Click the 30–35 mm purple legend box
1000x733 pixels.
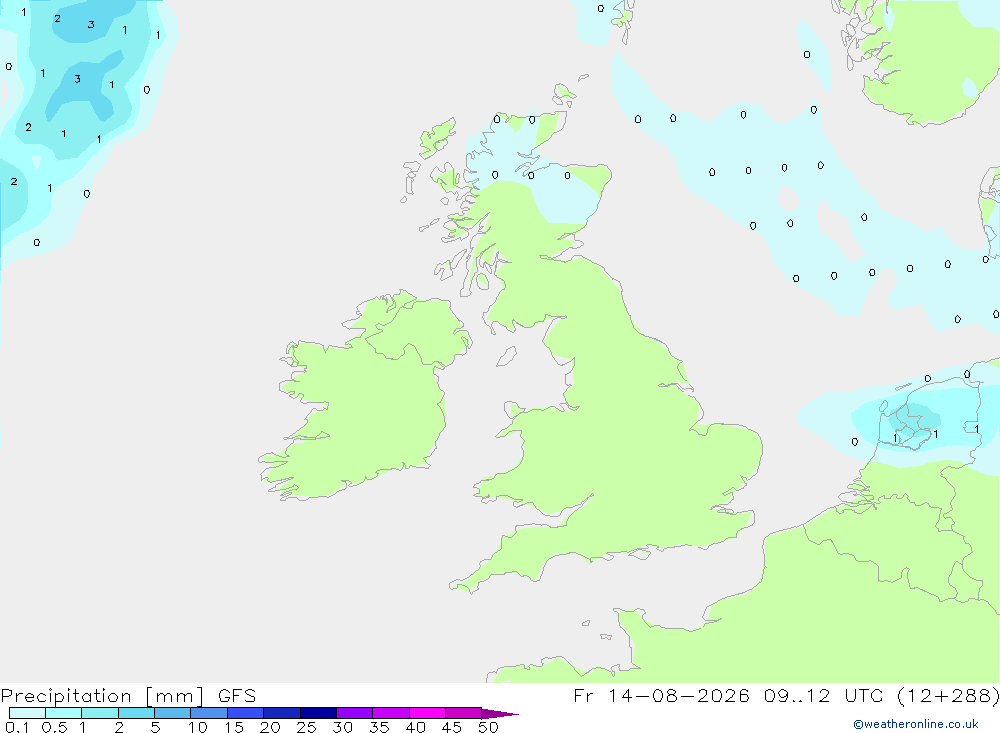(x=355, y=713)
